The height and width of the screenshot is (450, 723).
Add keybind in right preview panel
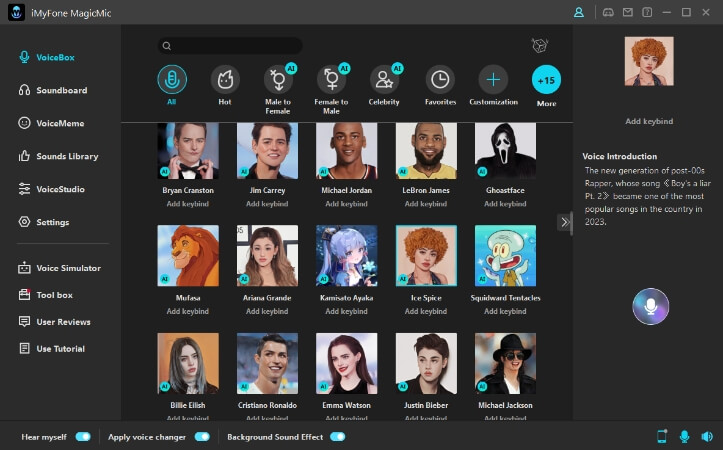(x=649, y=121)
